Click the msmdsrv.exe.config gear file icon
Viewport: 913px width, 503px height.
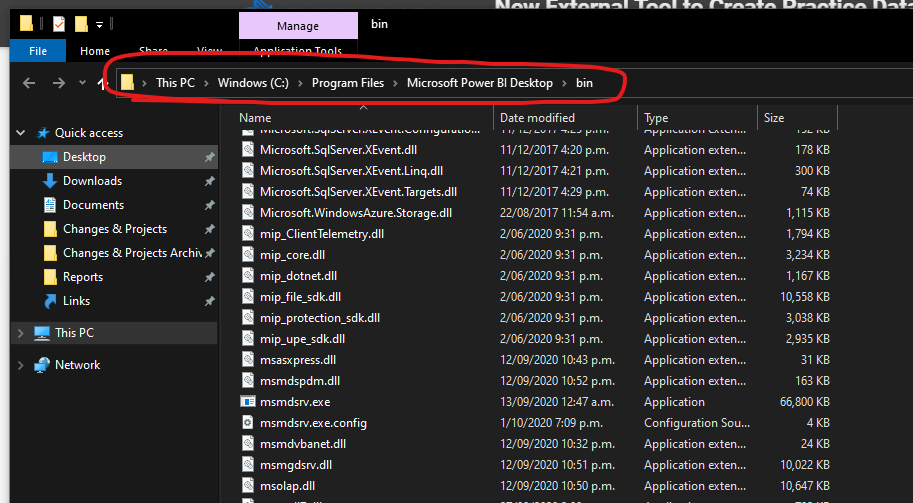pyautogui.click(x=248, y=423)
